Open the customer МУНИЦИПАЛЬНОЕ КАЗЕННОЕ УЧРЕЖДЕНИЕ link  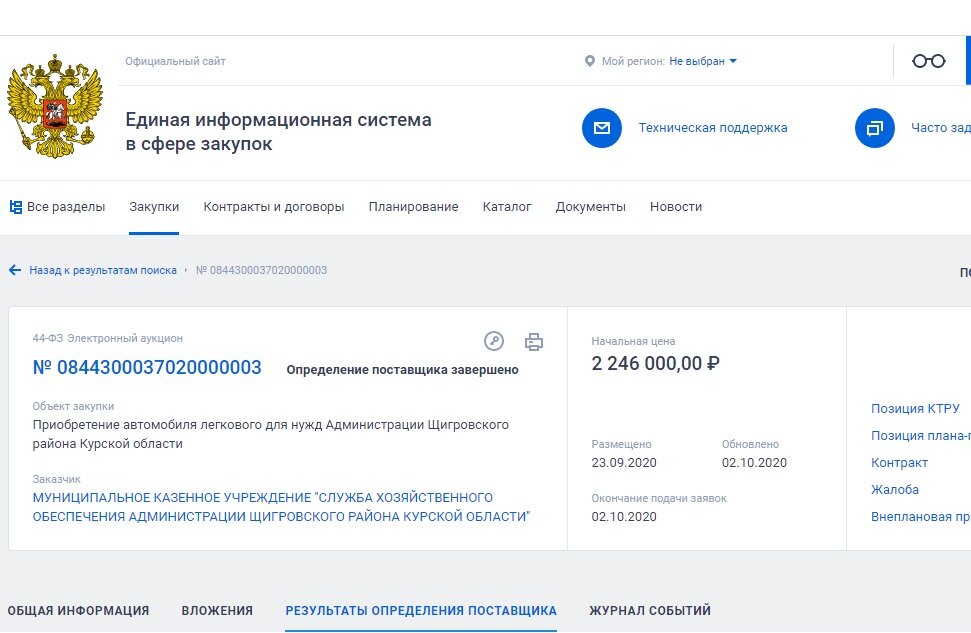281,507
